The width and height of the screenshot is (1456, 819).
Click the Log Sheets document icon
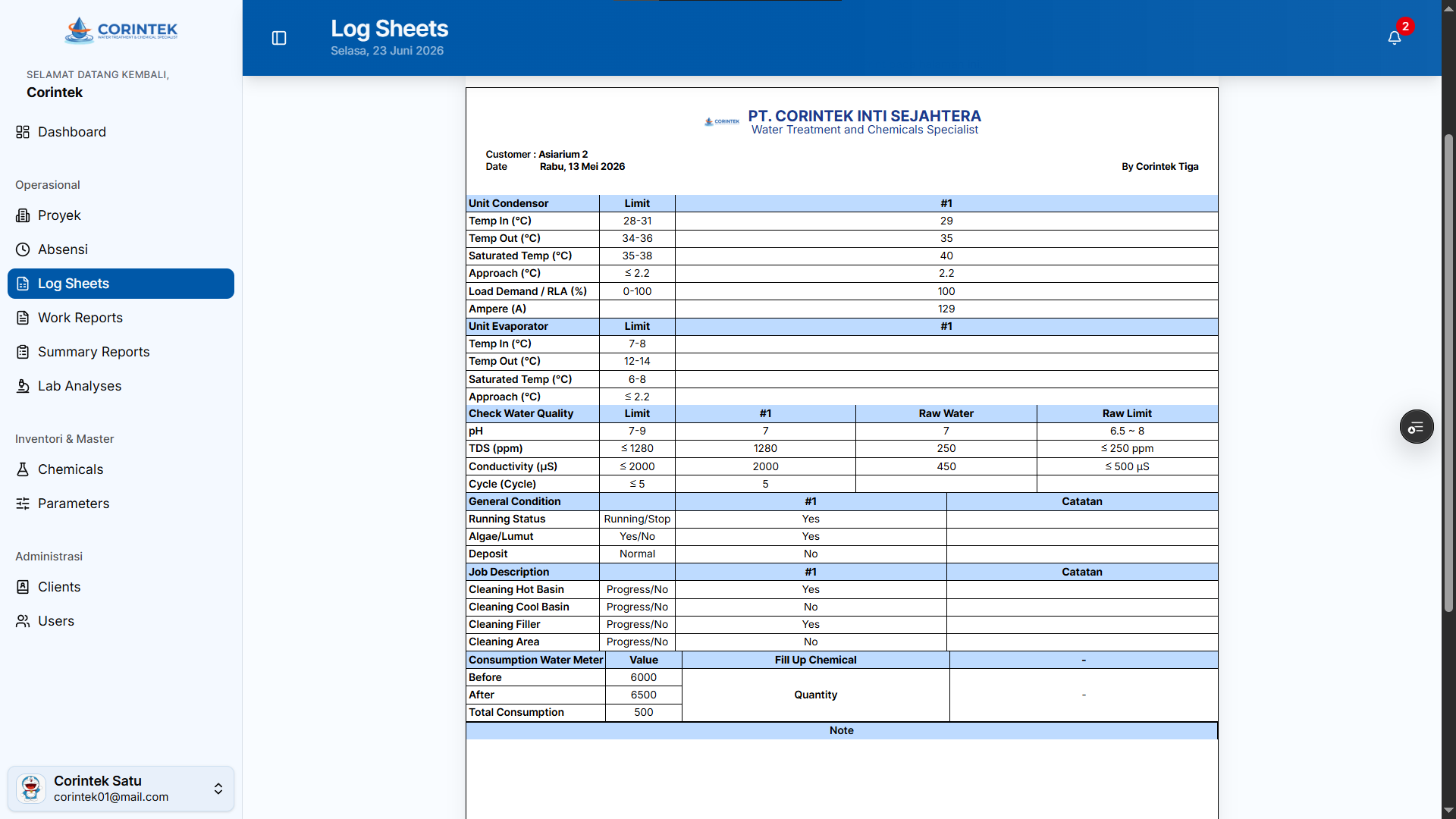pyautogui.click(x=23, y=284)
